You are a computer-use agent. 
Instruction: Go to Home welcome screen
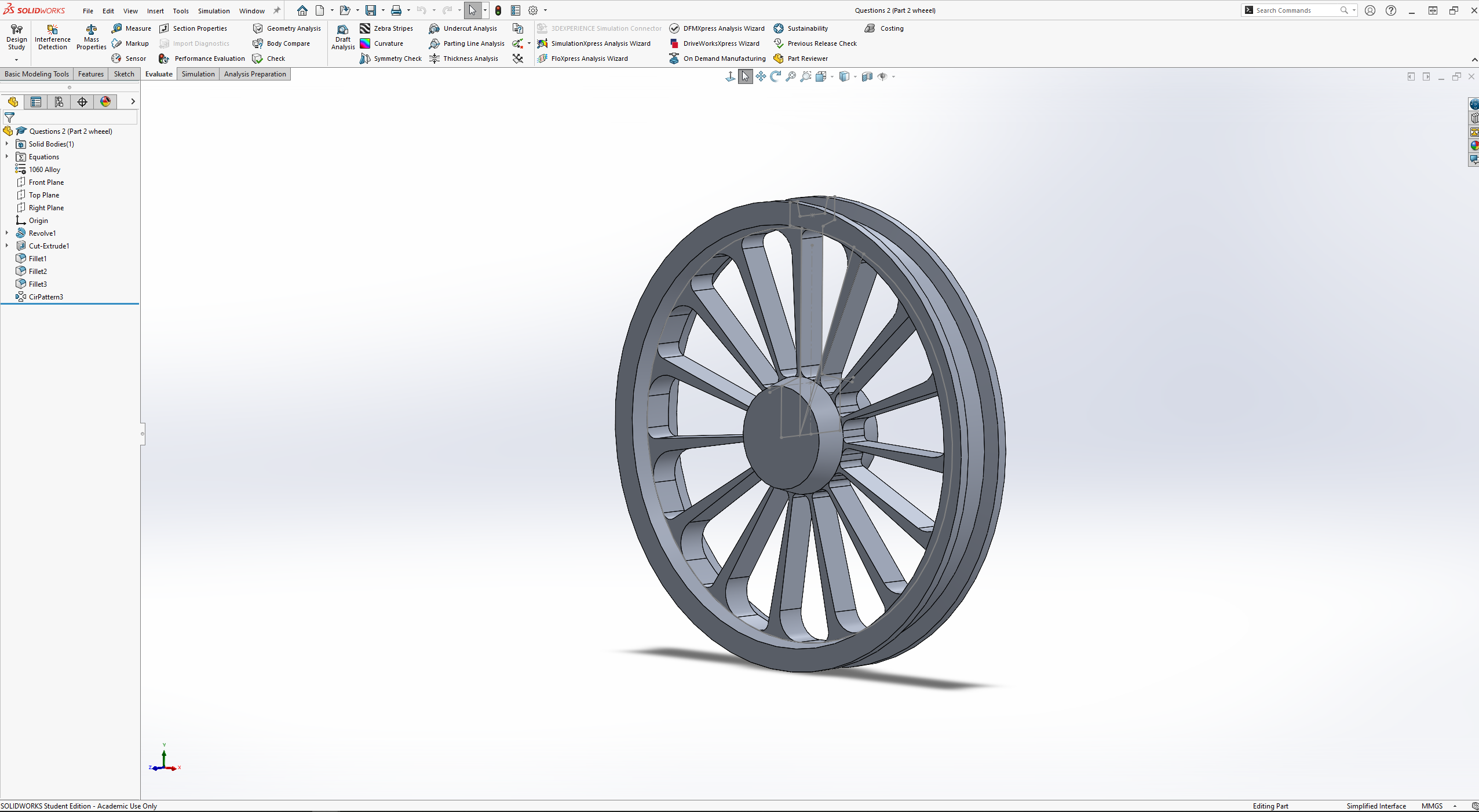(x=302, y=10)
